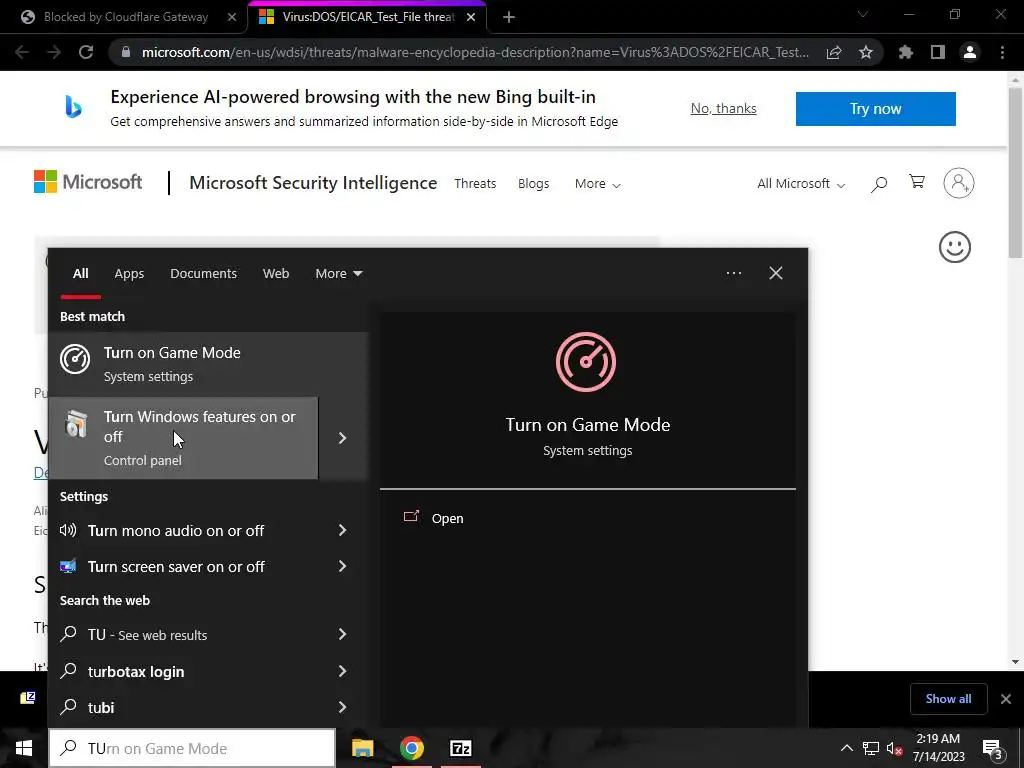
Task: Open the Windows Start menu
Action: click(x=24, y=748)
